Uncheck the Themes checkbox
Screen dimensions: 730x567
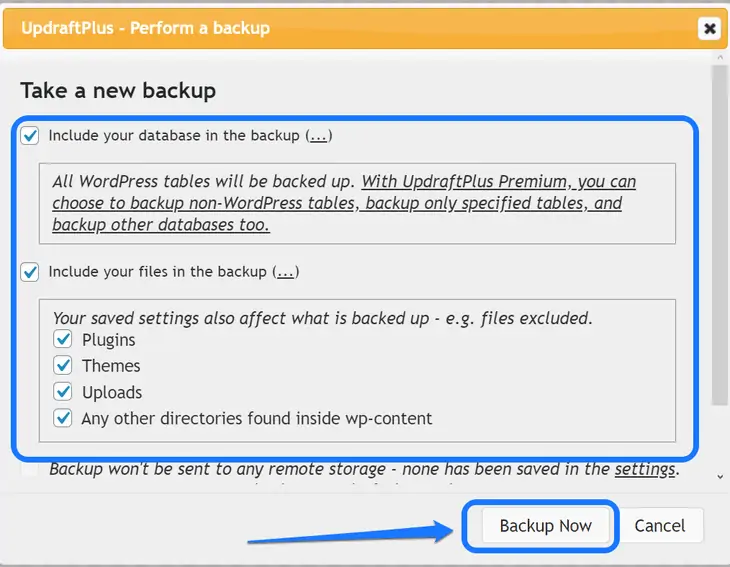point(63,366)
